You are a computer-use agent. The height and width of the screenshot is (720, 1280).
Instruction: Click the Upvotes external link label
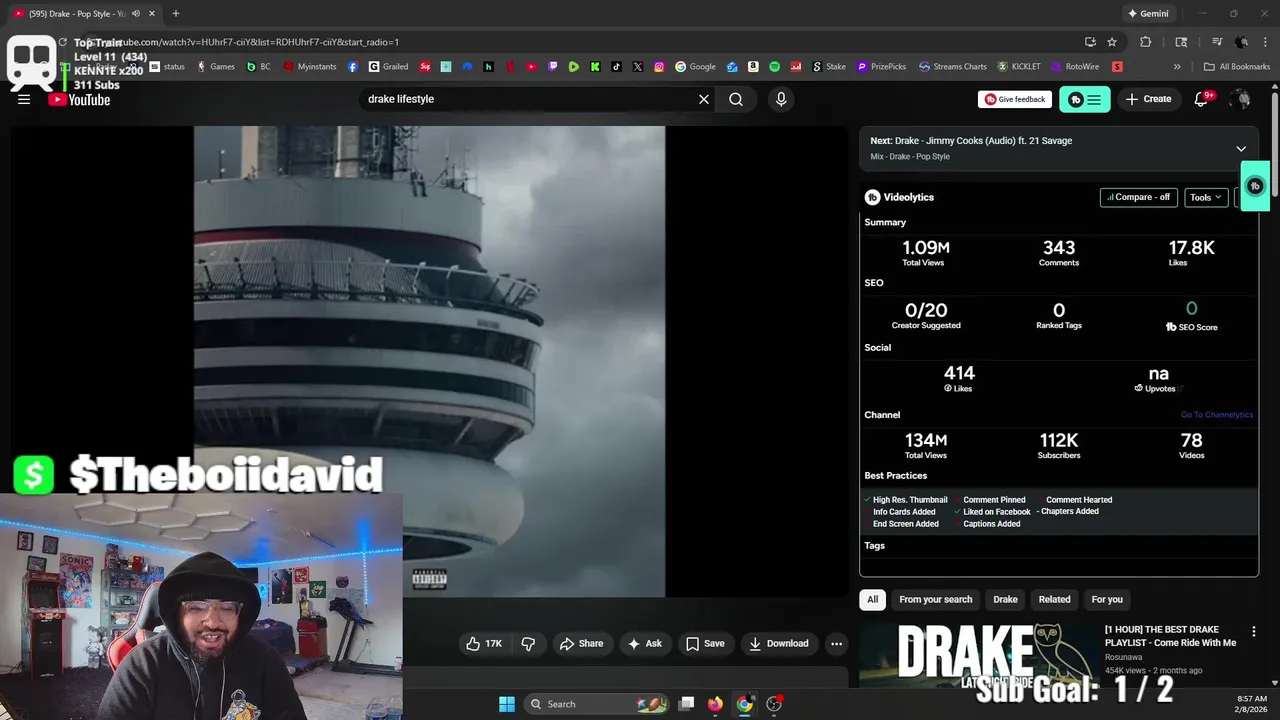[x=1158, y=388]
